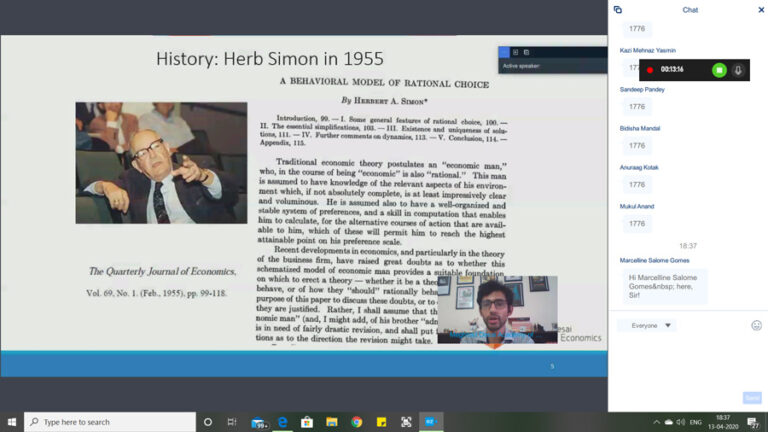The height and width of the screenshot is (432, 768).
Task: Pop out the Chat panel window
Action: pyautogui.click(x=618, y=10)
